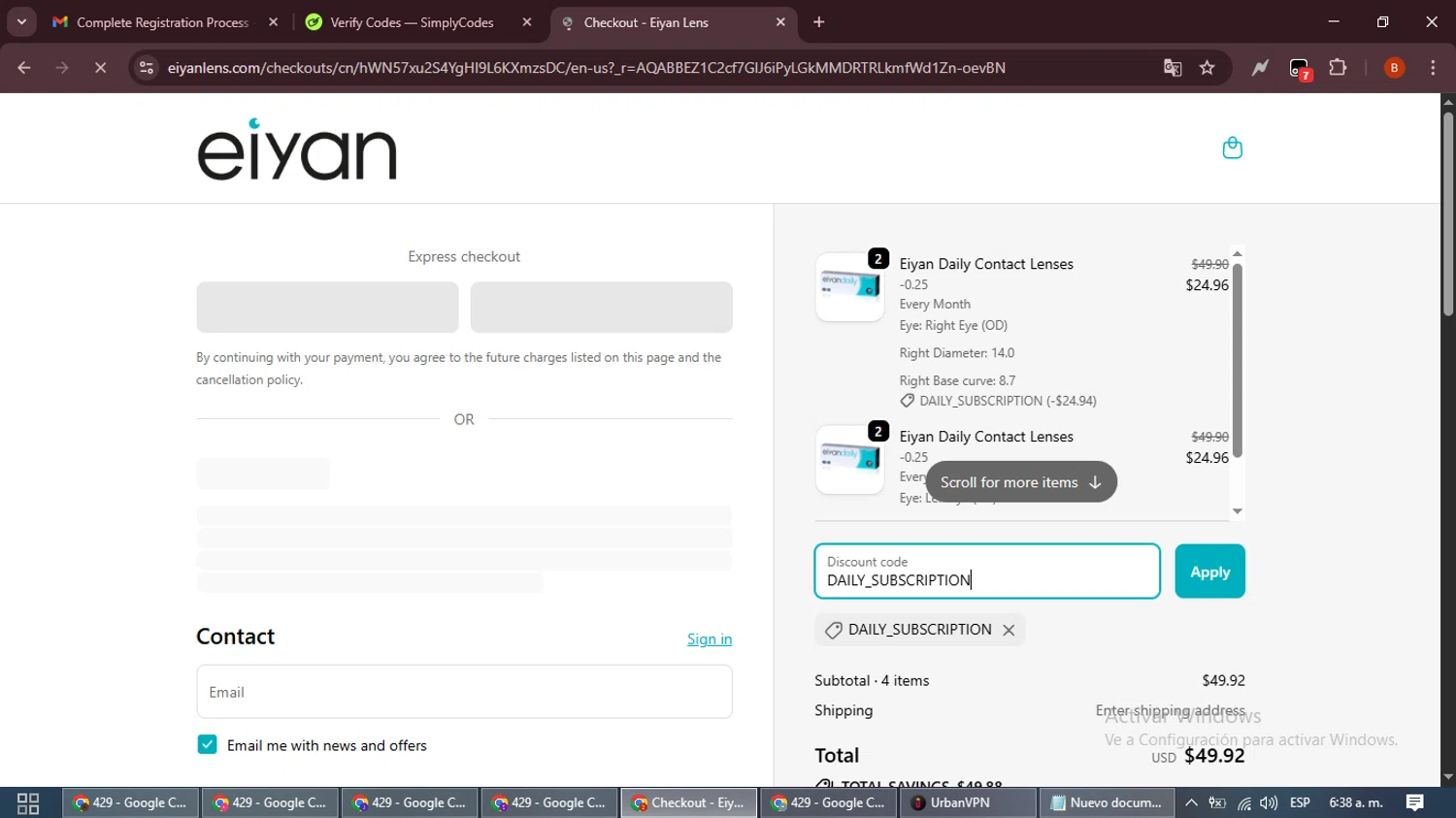Image resolution: width=1456 pixels, height=818 pixels.
Task: Focus the Discount code input field
Action: (x=987, y=572)
